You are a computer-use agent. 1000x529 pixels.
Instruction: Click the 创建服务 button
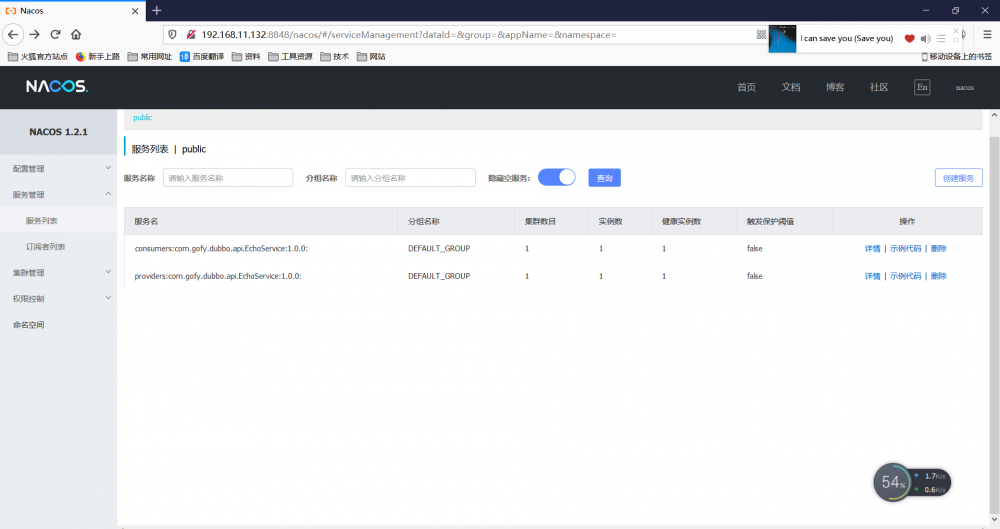959,177
